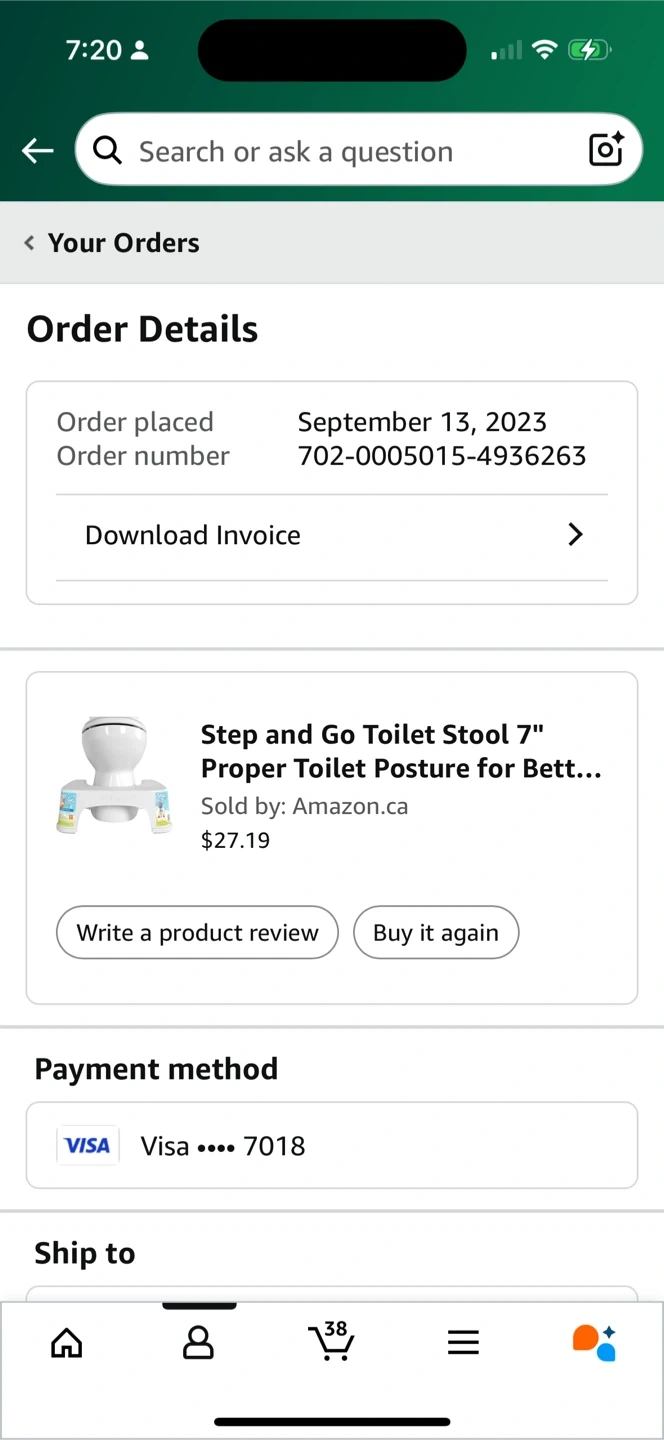Expand the Download Invoice chevron

point(575,535)
